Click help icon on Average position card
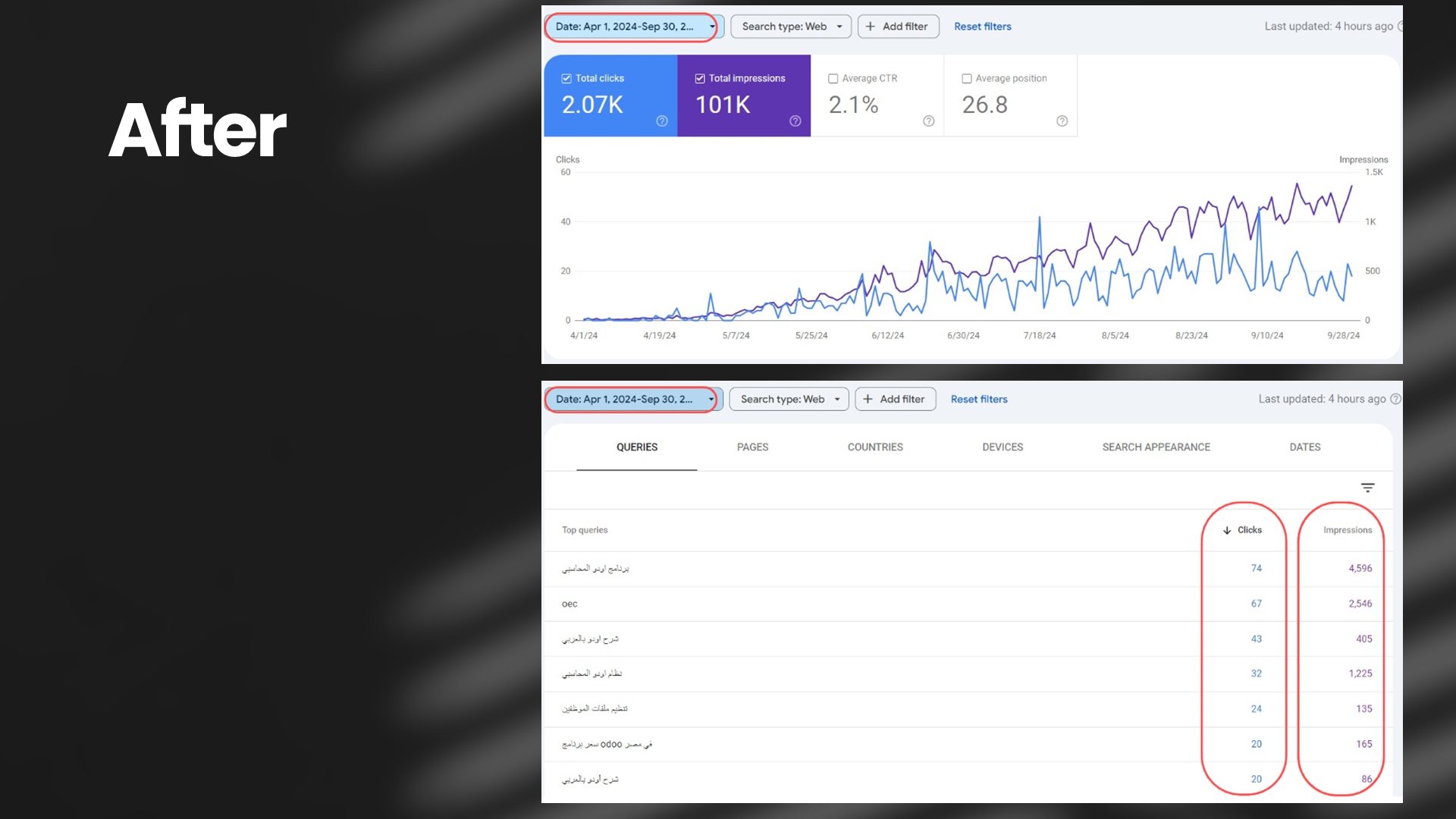Screen dimensions: 1456x819 point(1062,121)
